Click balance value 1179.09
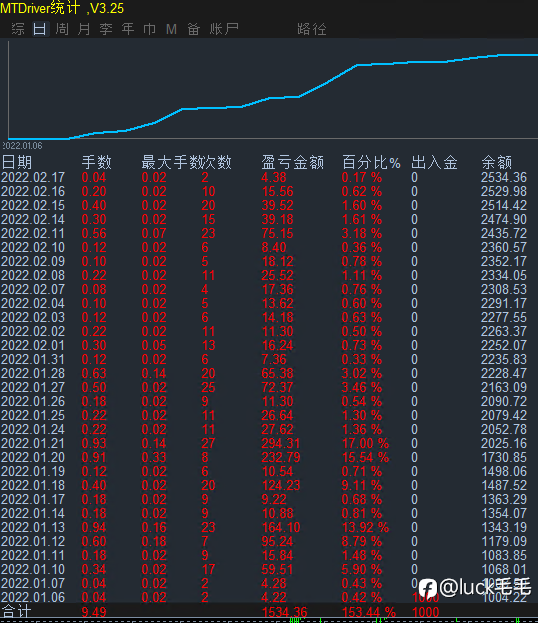 [x=504, y=541]
